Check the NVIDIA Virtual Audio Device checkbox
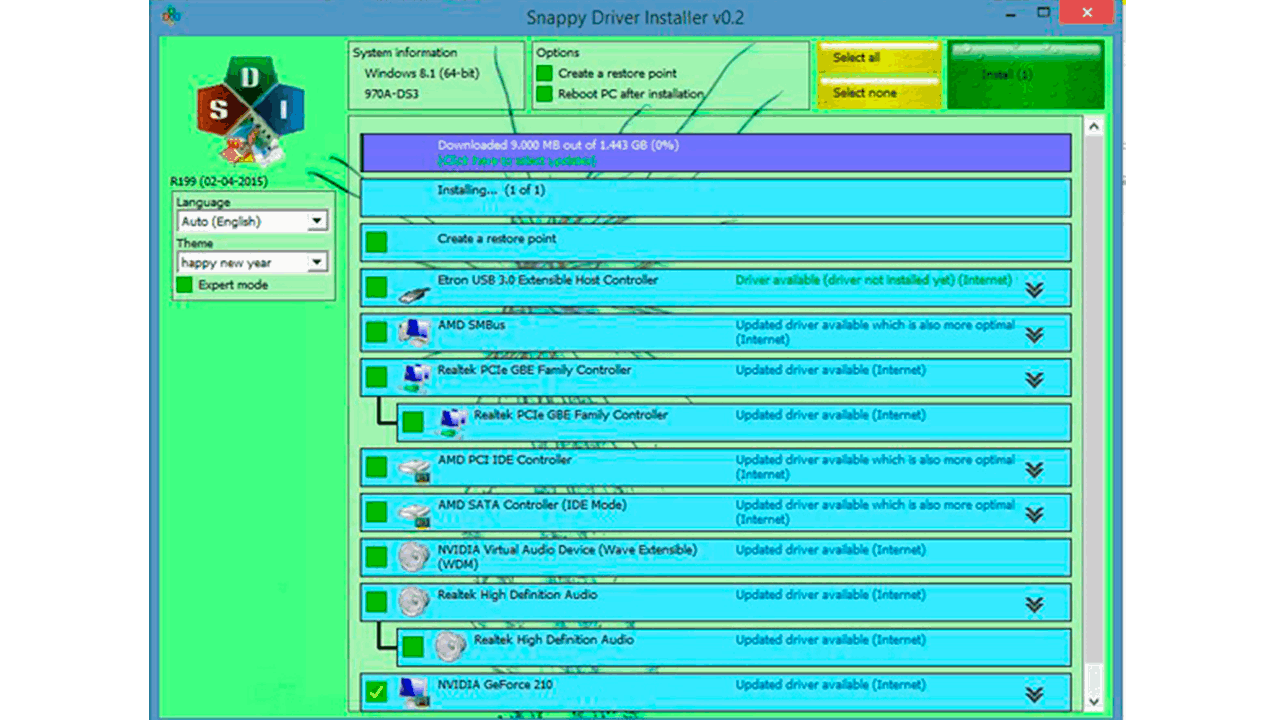The height and width of the screenshot is (720, 1278). (x=376, y=557)
